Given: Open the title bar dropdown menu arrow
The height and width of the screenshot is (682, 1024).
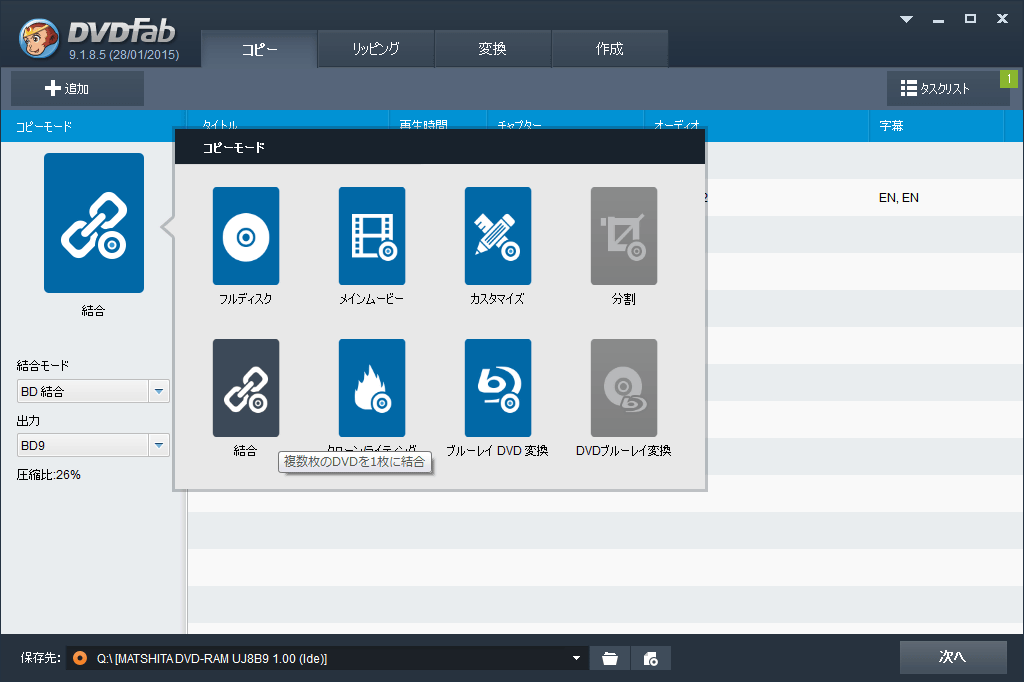Looking at the screenshot, I should point(906,19).
